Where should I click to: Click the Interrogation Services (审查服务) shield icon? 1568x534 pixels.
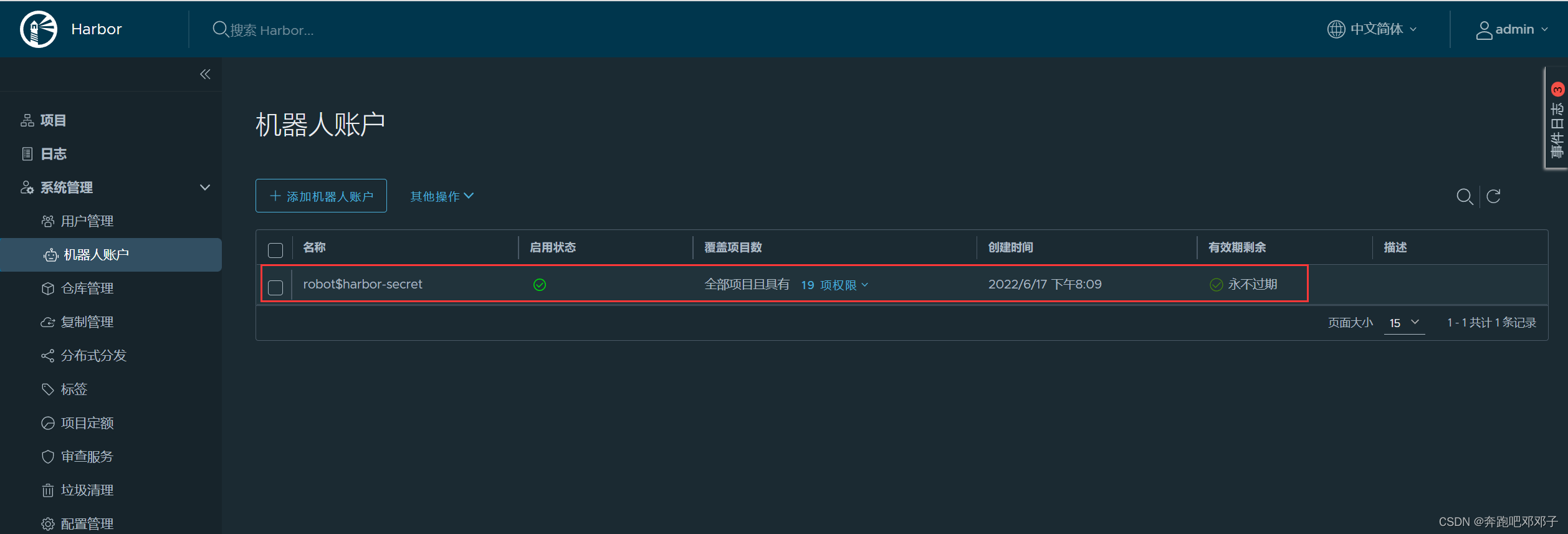pos(48,457)
